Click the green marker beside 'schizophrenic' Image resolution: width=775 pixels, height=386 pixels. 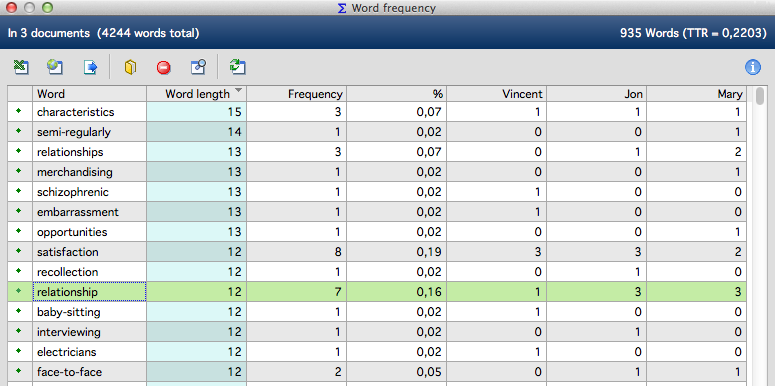point(19,191)
